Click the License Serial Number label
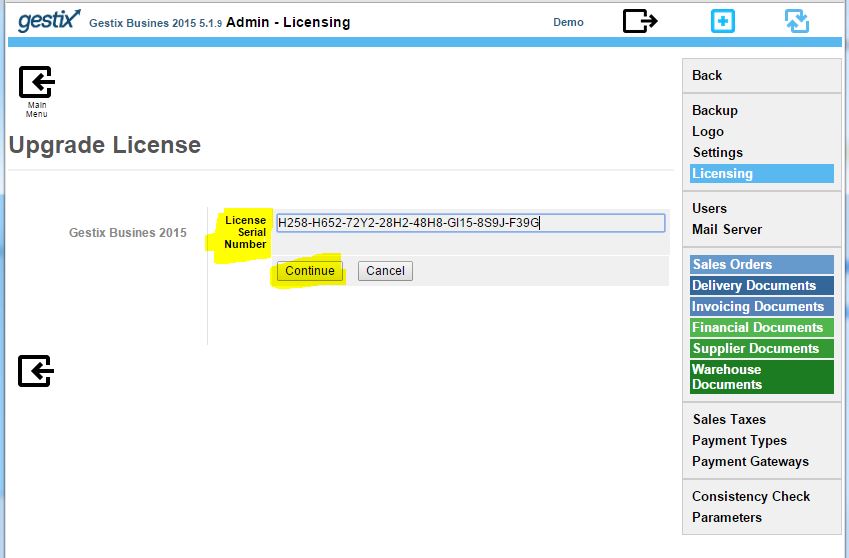Screen dimensions: 849x558 245,232
